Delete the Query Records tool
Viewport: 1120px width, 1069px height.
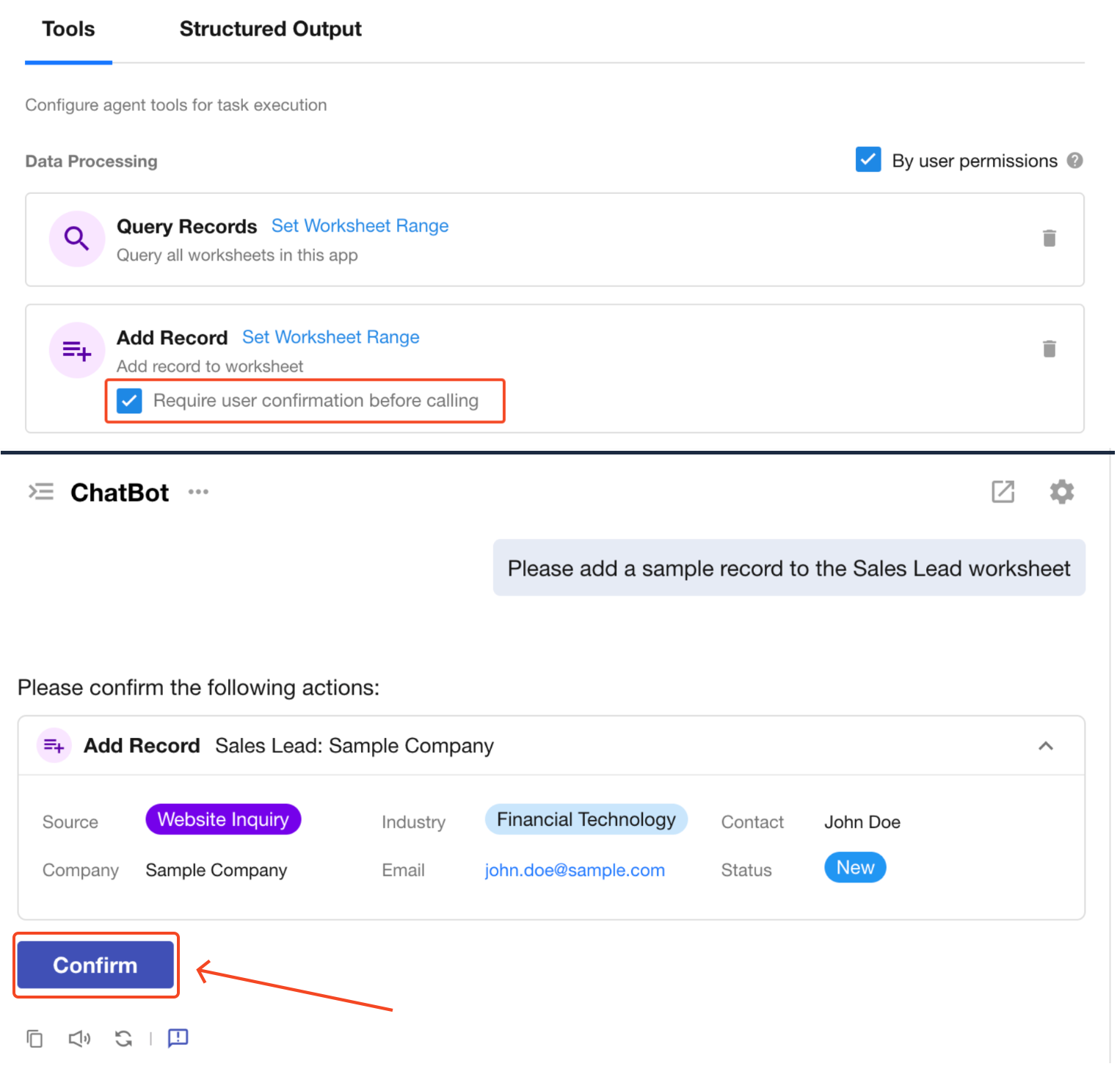tap(1049, 238)
